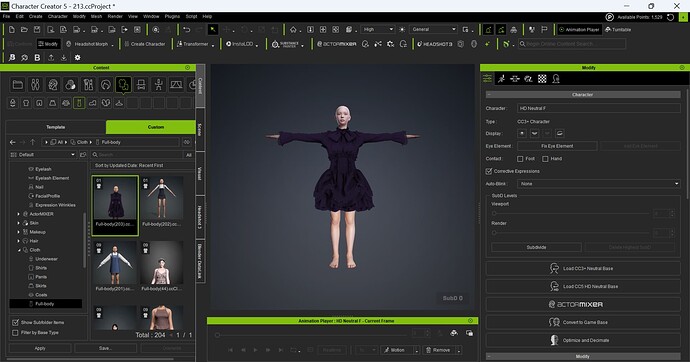
Task: Enable Hand contact checkbox
Action: click(545, 159)
